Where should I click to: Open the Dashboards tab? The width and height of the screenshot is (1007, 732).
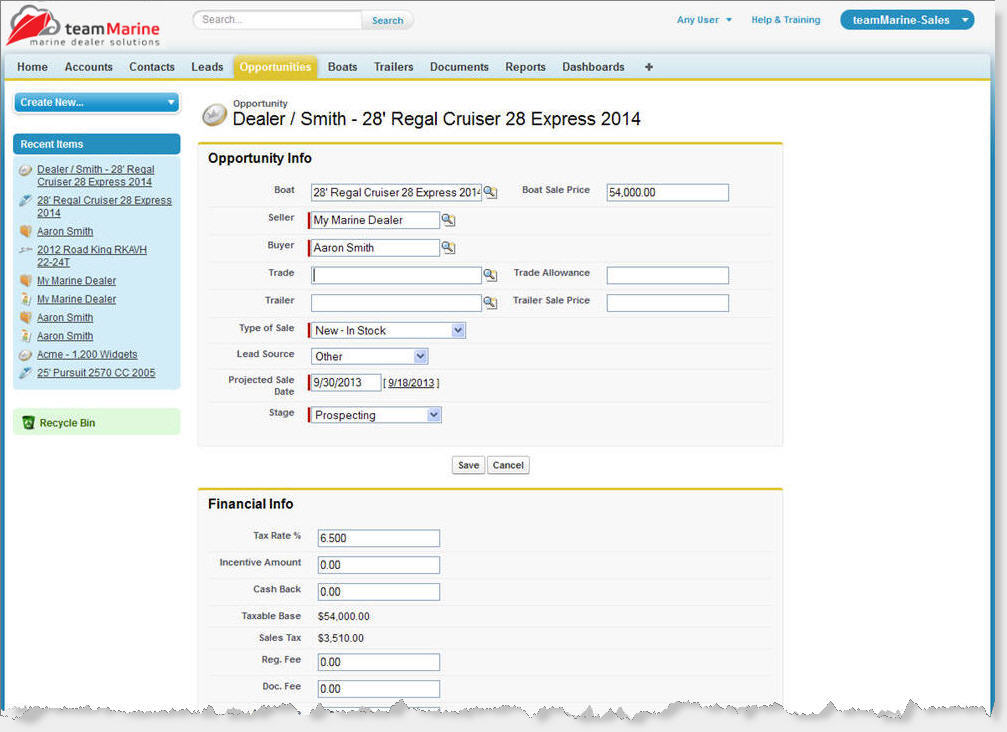click(x=593, y=67)
